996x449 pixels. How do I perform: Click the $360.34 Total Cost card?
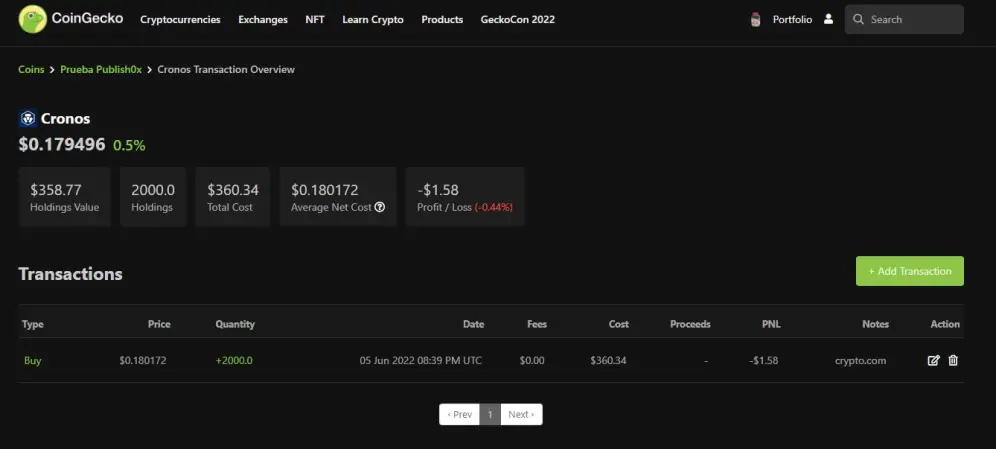coord(232,197)
